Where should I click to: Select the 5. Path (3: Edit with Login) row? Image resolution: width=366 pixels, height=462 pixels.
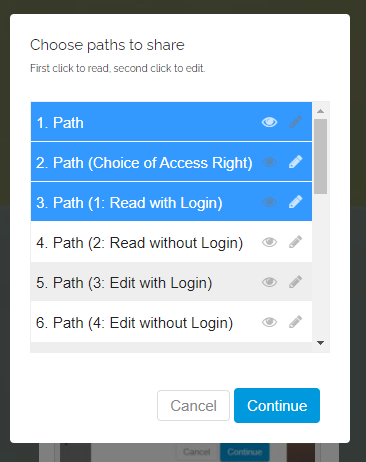point(171,282)
